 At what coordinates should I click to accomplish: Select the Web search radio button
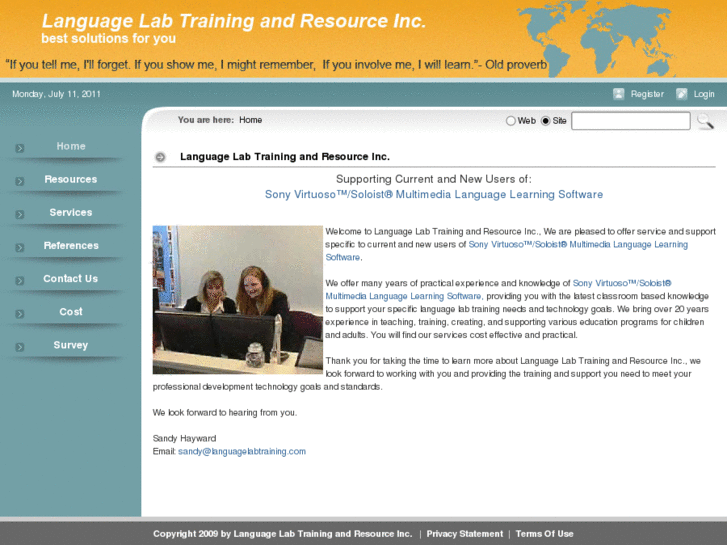(x=510, y=121)
